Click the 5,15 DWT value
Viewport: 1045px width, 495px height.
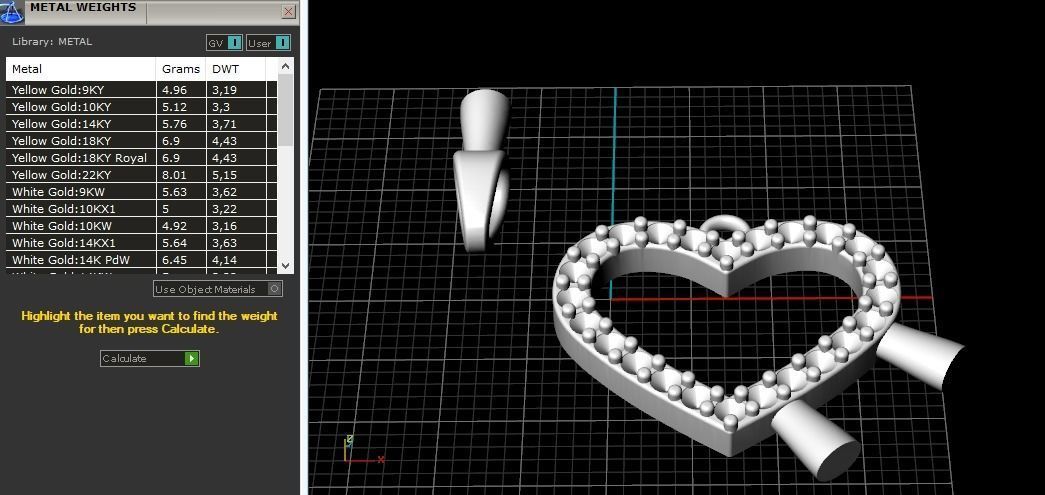click(225, 175)
